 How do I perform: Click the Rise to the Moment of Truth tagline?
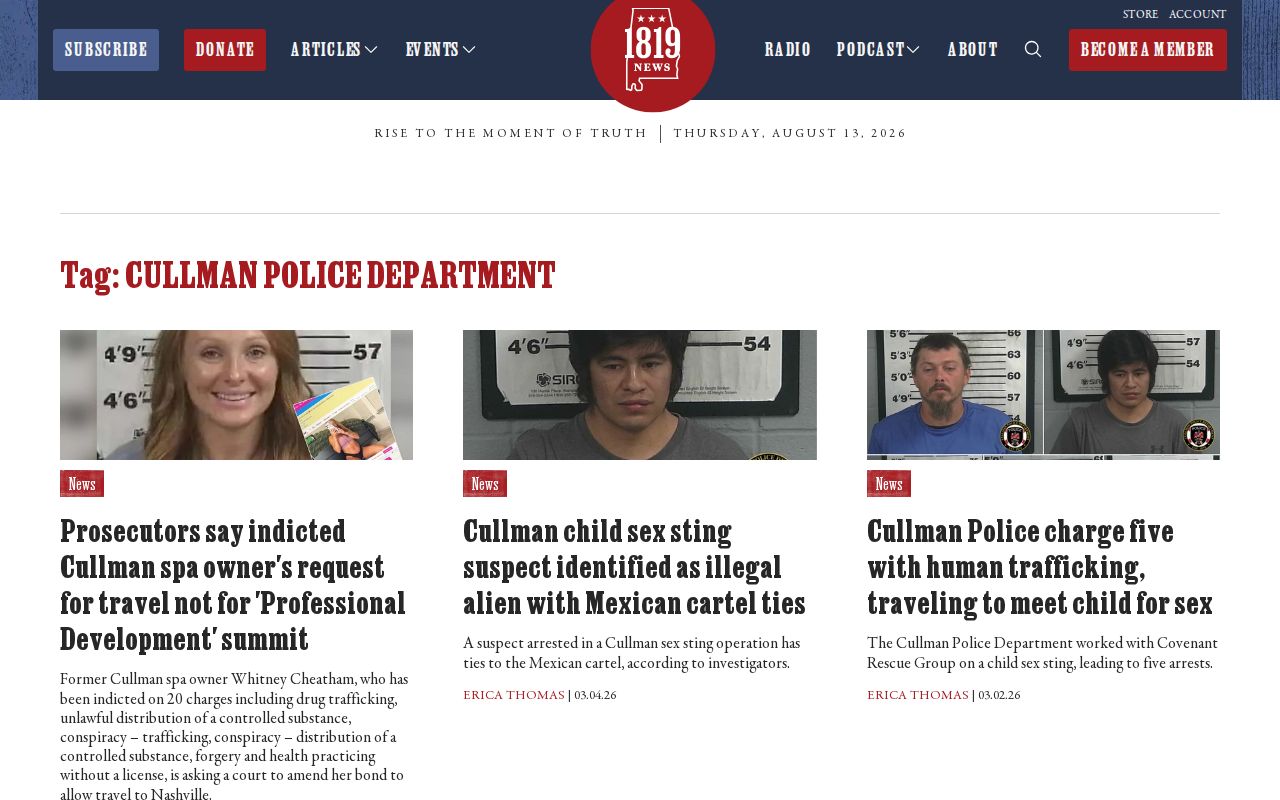[511, 134]
